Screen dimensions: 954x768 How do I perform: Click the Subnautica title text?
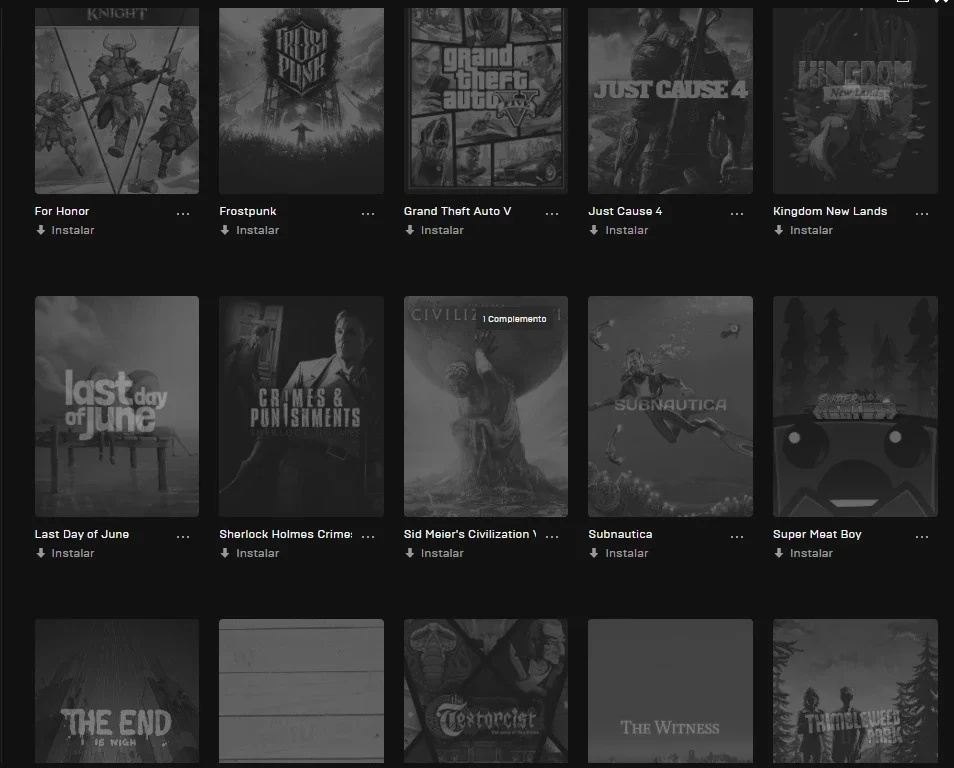click(620, 534)
